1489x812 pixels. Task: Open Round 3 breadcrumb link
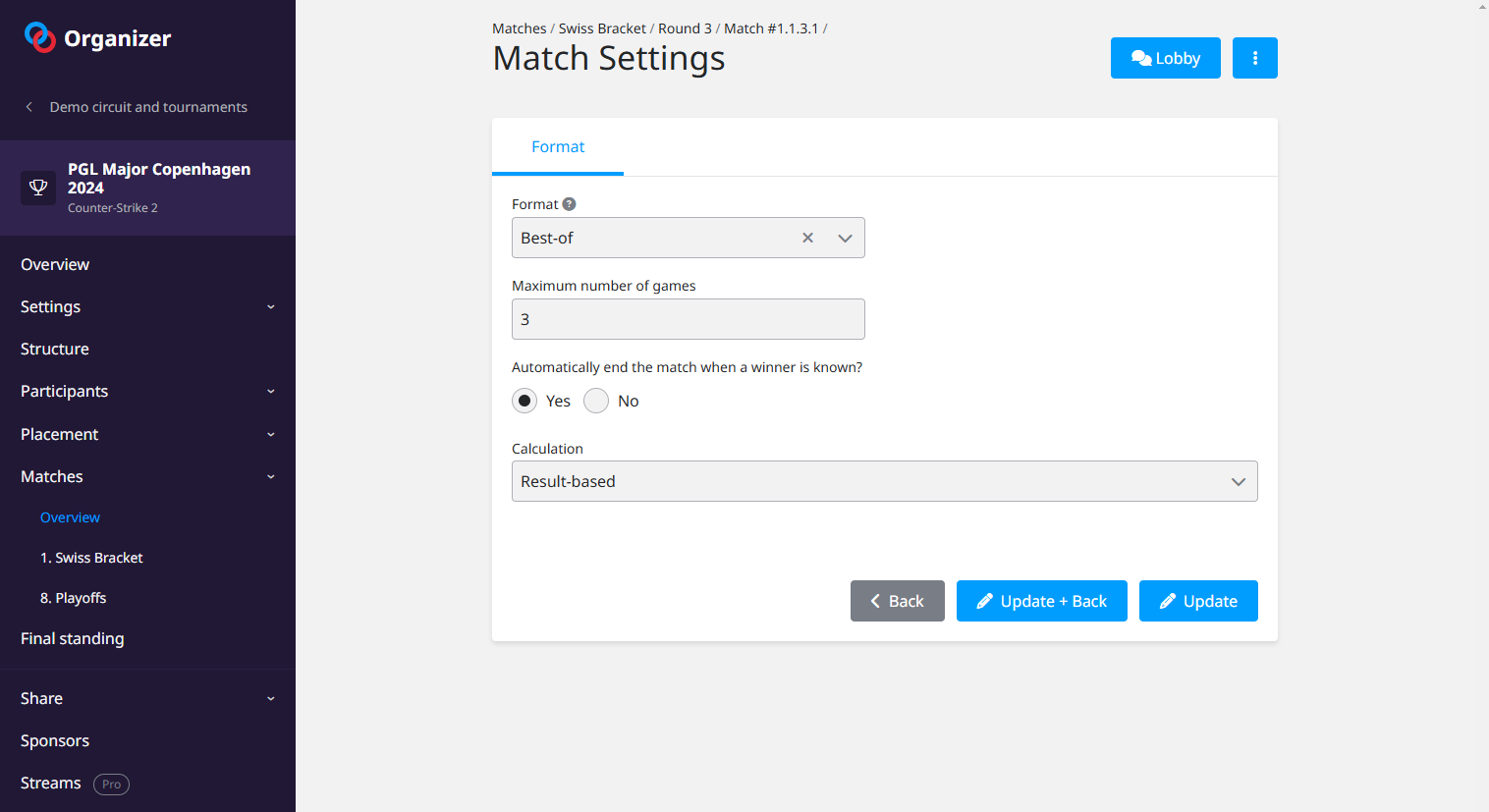[685, 28]
